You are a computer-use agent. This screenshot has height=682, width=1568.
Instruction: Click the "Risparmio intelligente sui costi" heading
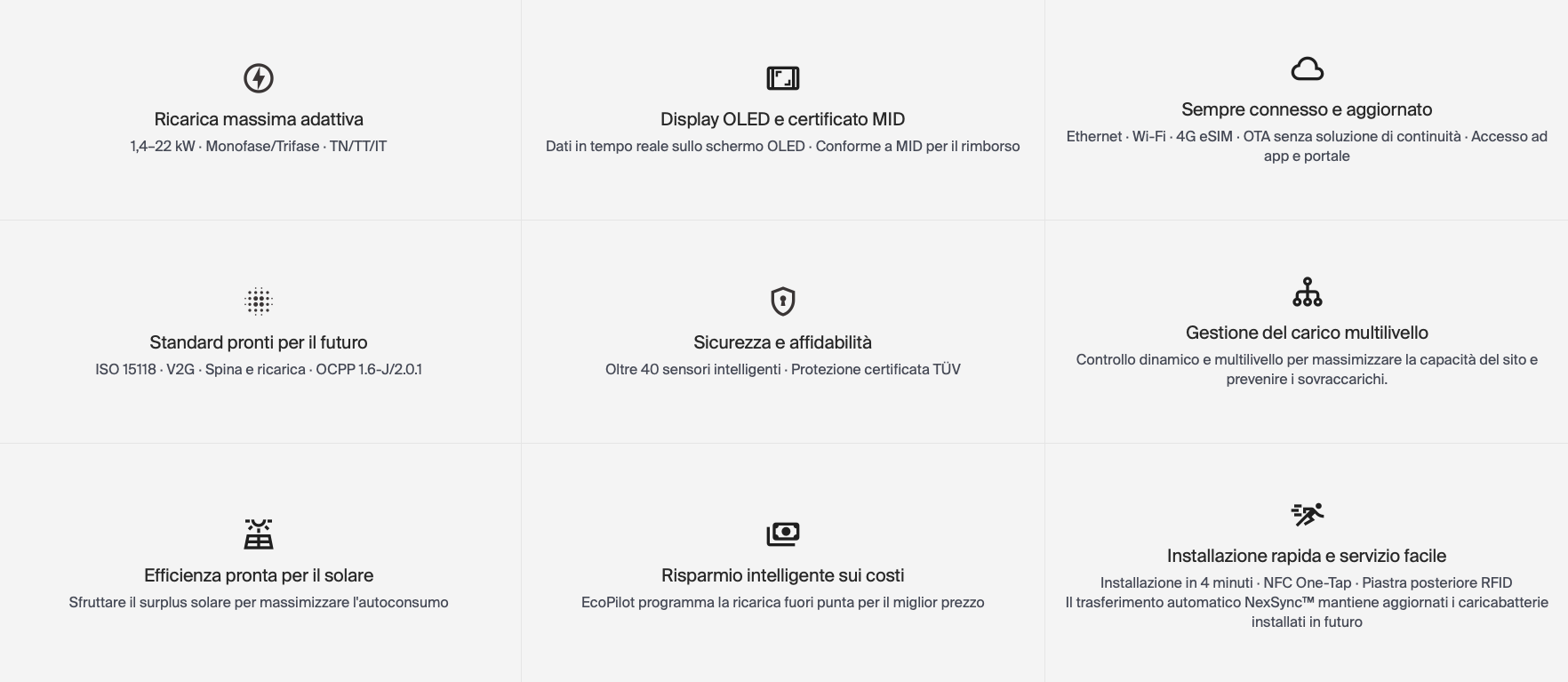pos(782,575)
